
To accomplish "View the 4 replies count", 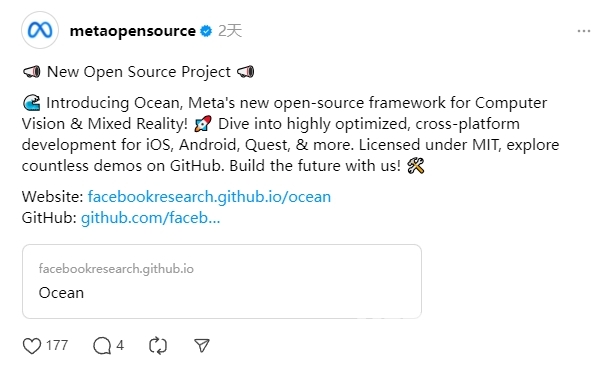I will tap(120, 345).
